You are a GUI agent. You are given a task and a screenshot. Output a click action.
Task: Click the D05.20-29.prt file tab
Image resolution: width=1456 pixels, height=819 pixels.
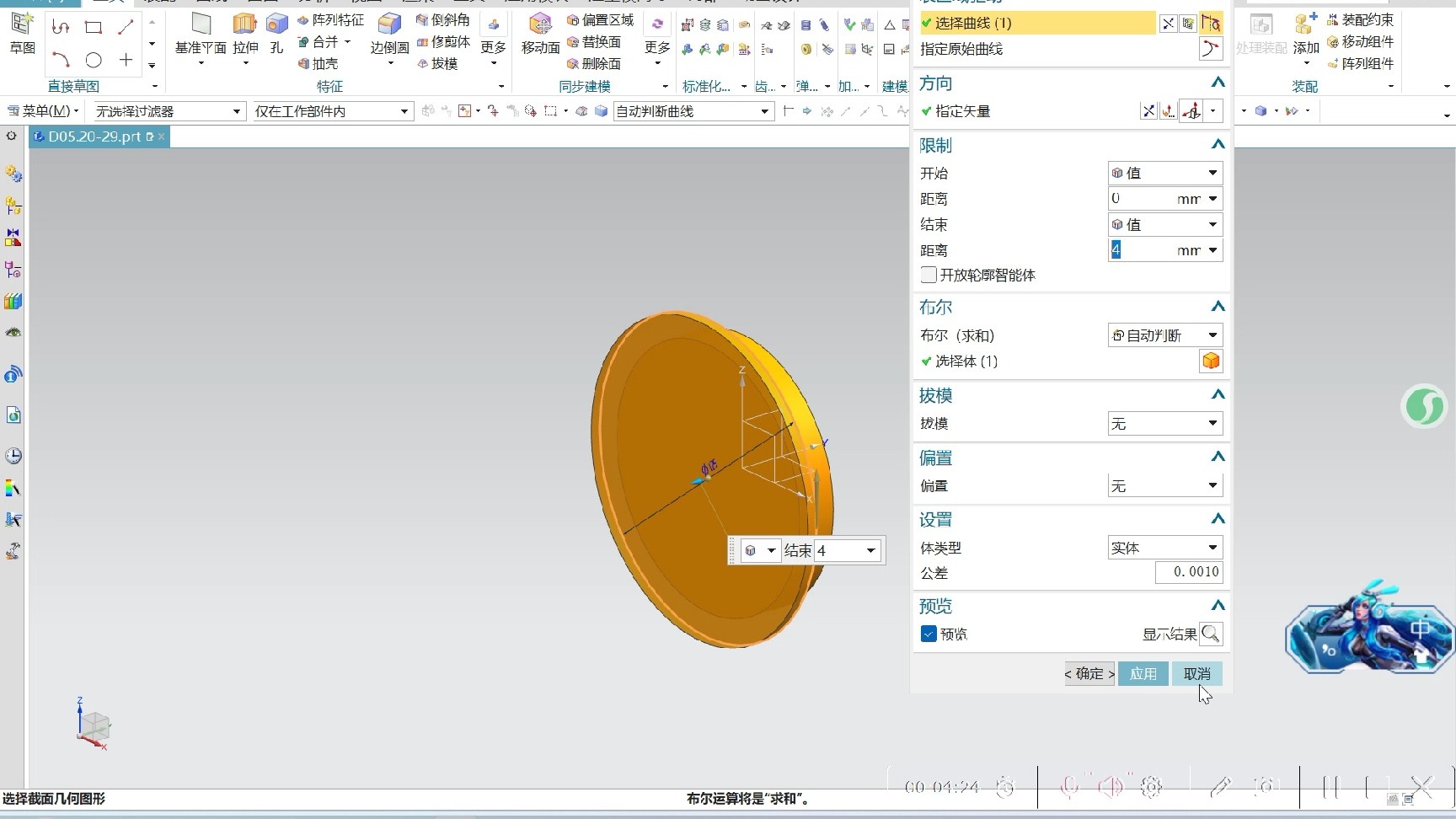coord(95,136)
